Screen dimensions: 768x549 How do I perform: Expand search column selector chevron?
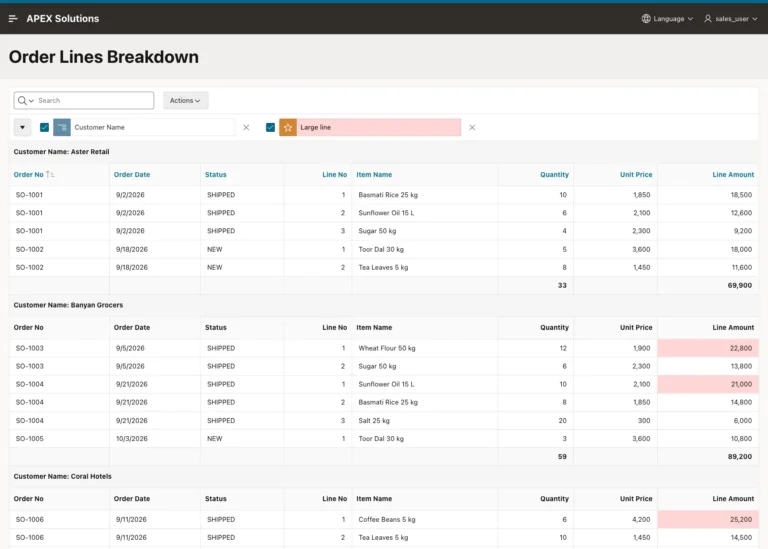[x=31, y=101]
